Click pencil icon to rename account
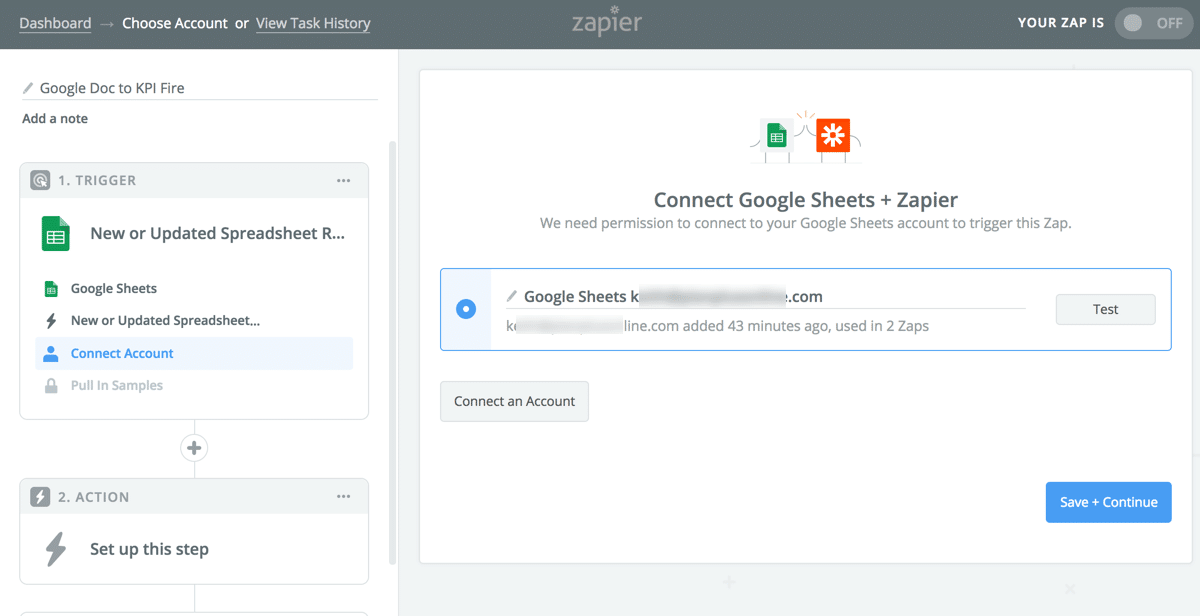 tap(512, 296)
